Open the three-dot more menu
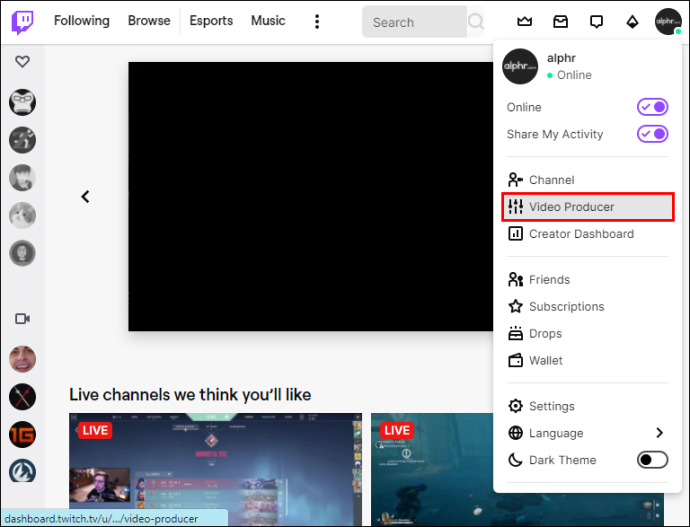Image resolution: width=690 pixels, height=527 pixels. 317,21
